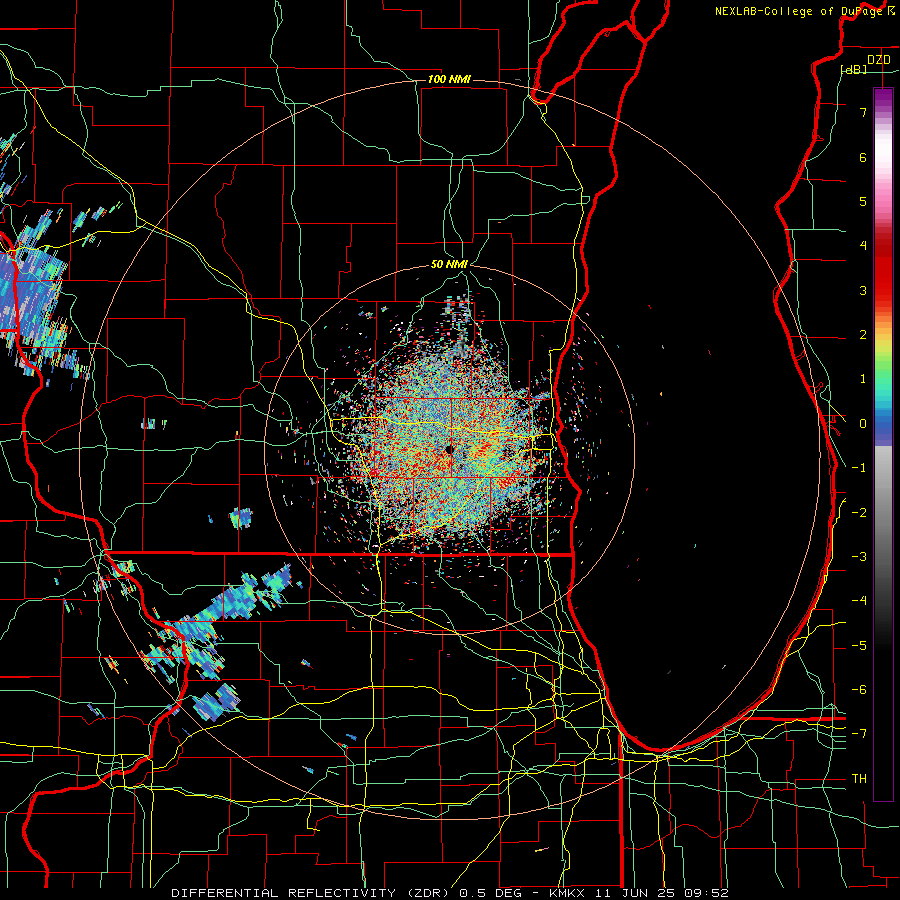Click the -7 value on color scale
The width and height of the screenshot is (900, 900).
[x=859, y=734]
